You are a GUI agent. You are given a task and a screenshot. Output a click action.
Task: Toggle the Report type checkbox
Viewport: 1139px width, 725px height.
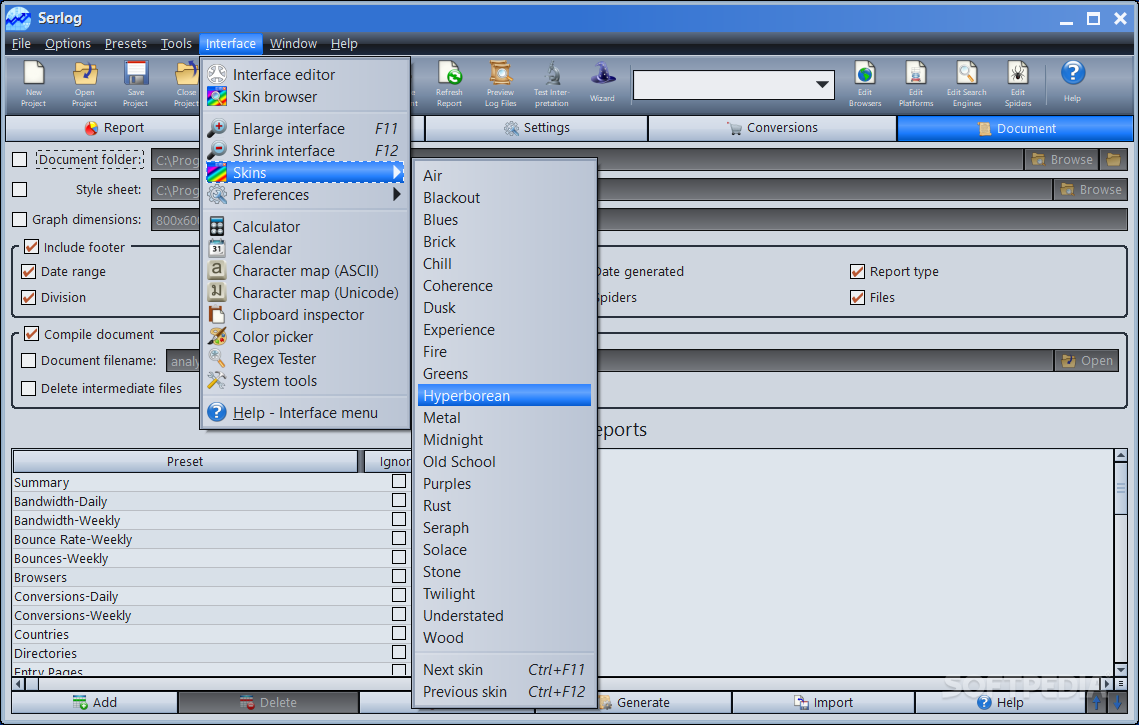857,271
